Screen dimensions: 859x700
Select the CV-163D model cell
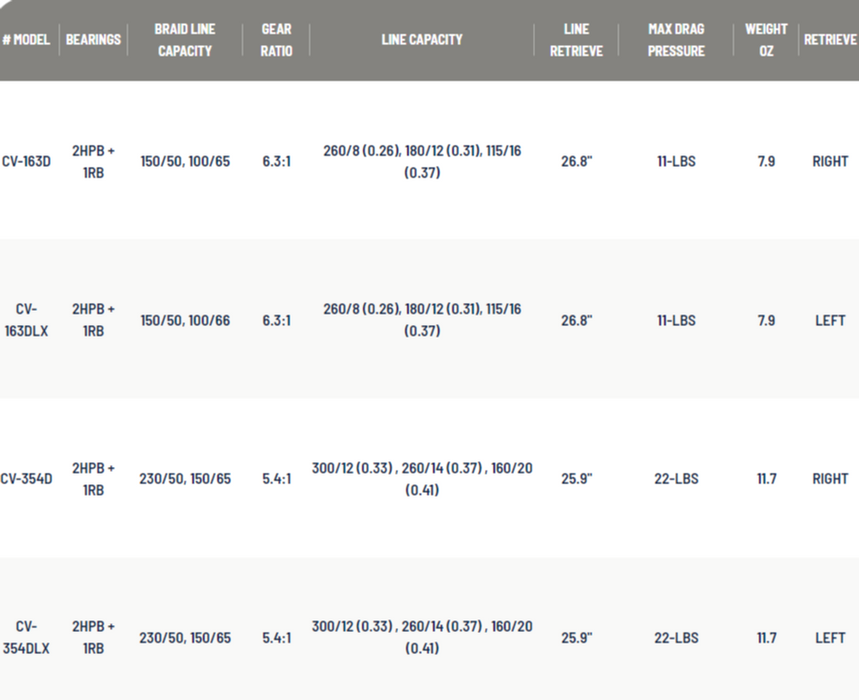[26, 161]
